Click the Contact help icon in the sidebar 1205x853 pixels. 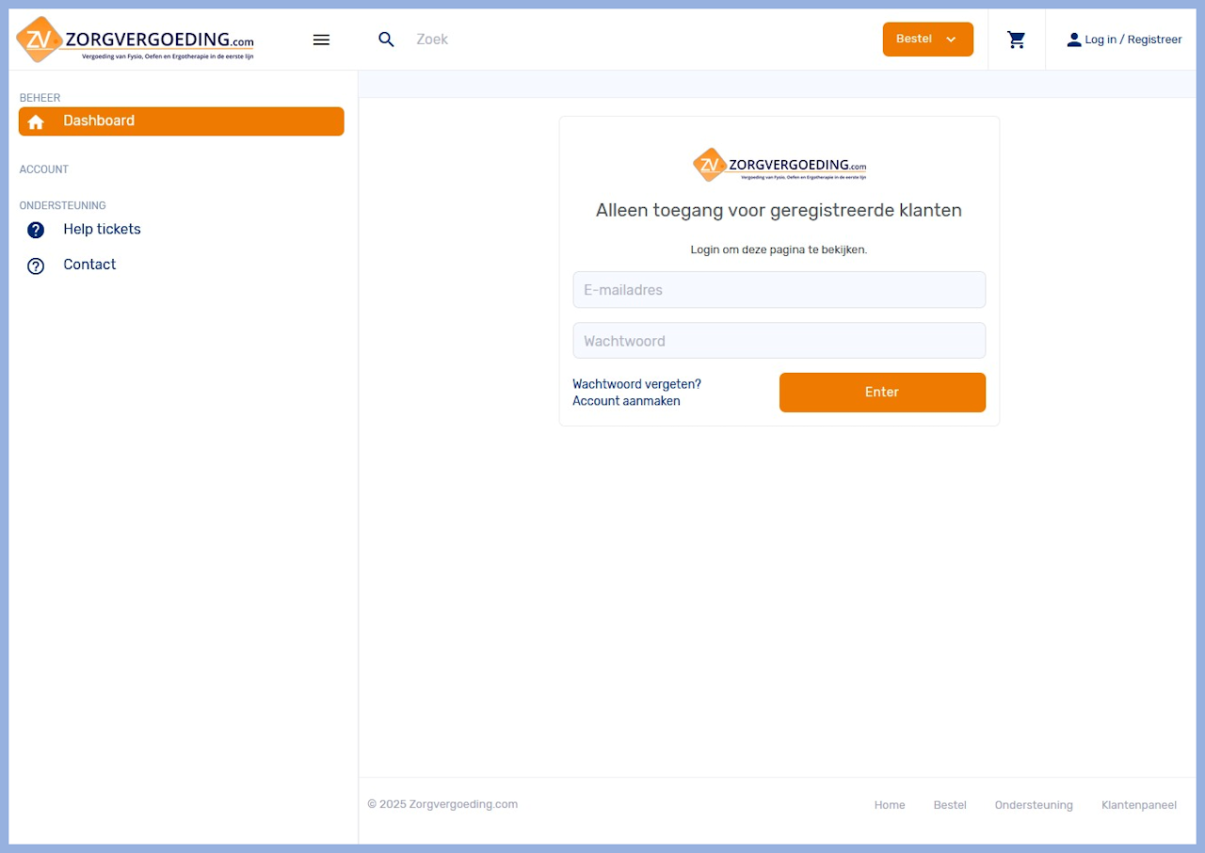(36, 266)
